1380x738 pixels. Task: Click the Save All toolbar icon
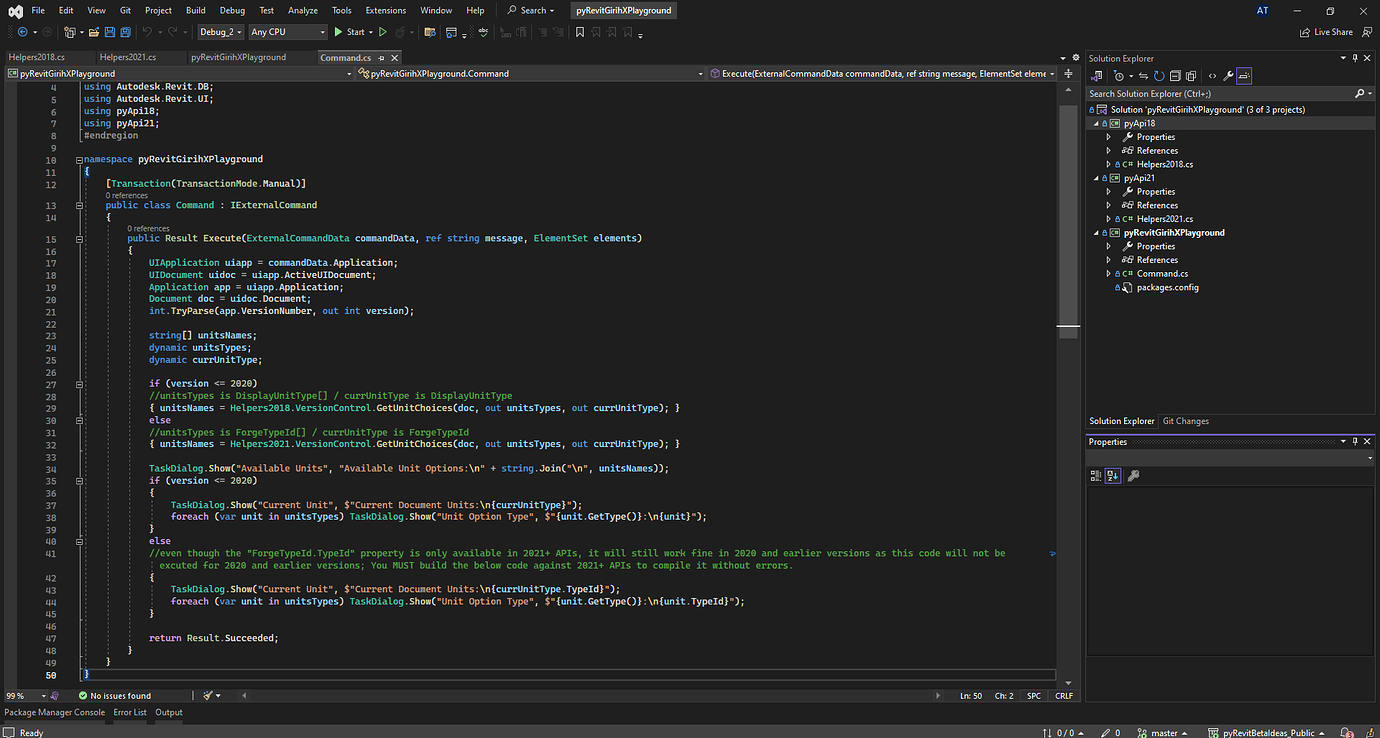coord(124,32)
